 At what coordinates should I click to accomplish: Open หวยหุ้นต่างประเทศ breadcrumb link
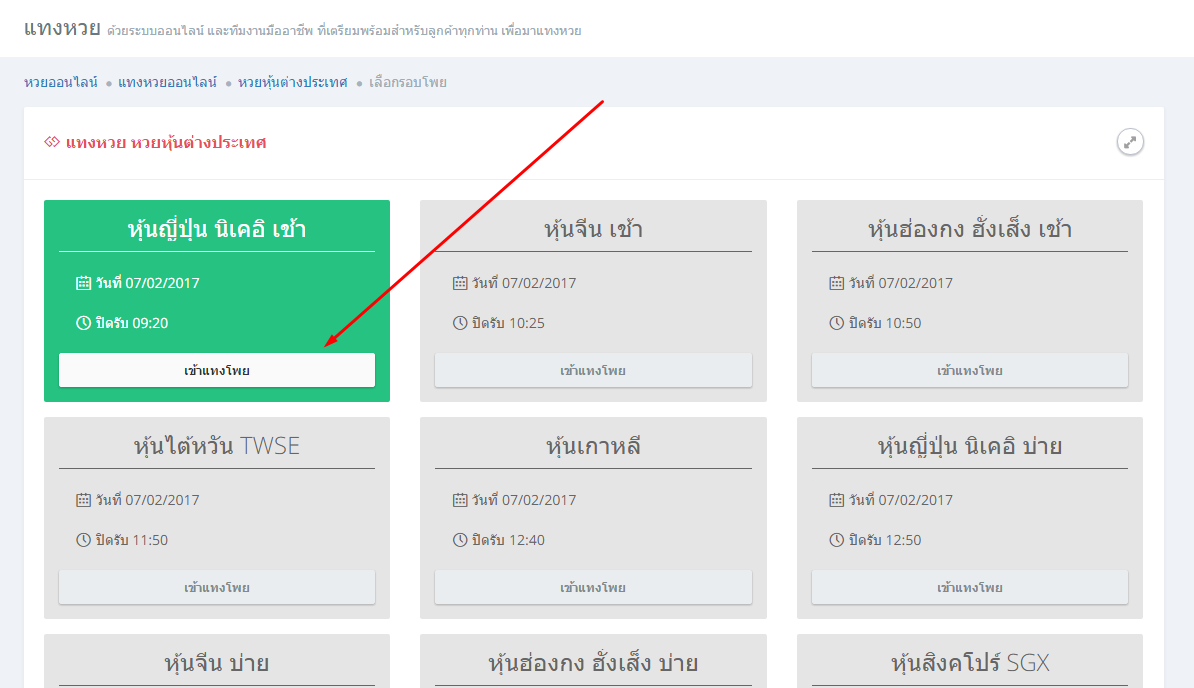pos(292,82)
